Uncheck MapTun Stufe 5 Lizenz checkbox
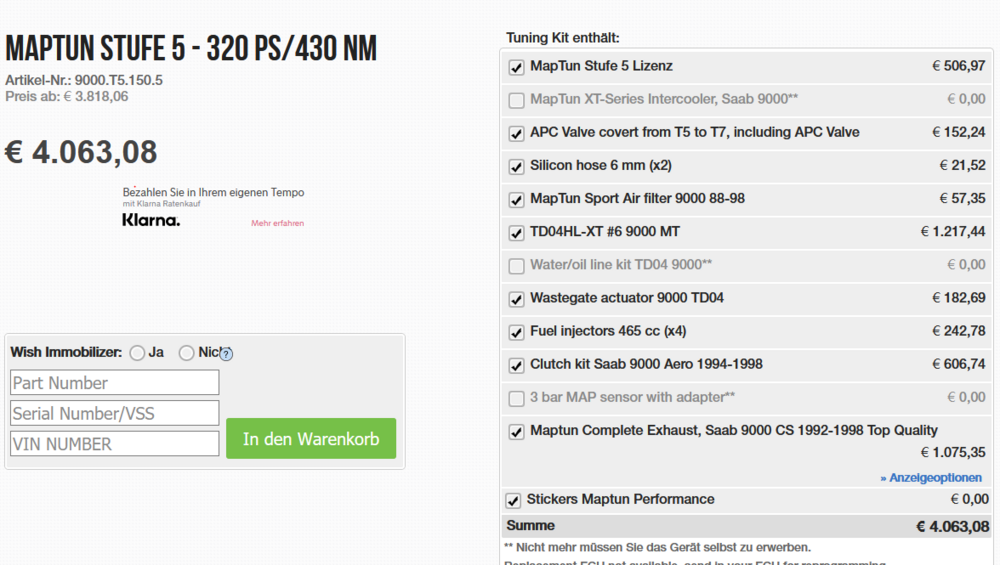Screen dimensions: 1000x565 tap(517, 67)
